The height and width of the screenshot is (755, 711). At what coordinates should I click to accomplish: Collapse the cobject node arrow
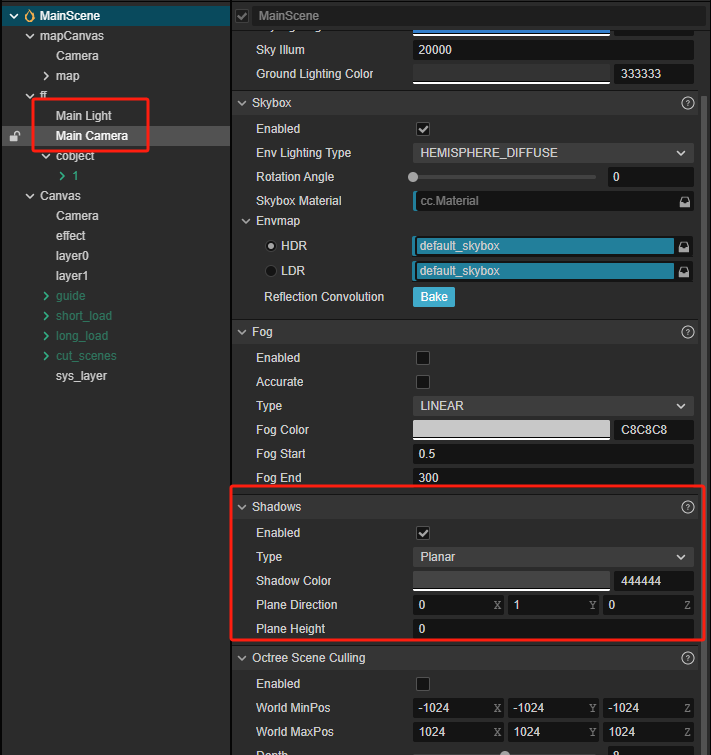point(46,156)
